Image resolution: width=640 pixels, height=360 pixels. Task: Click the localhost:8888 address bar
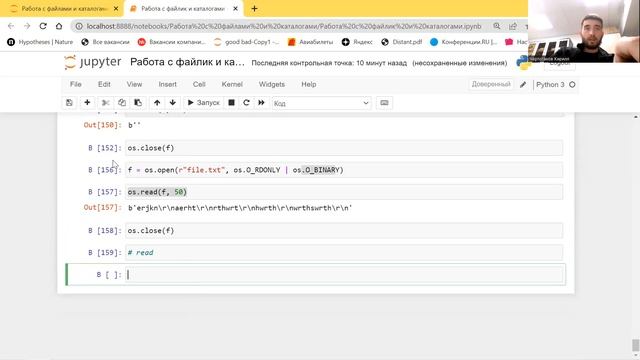(284, 26)
